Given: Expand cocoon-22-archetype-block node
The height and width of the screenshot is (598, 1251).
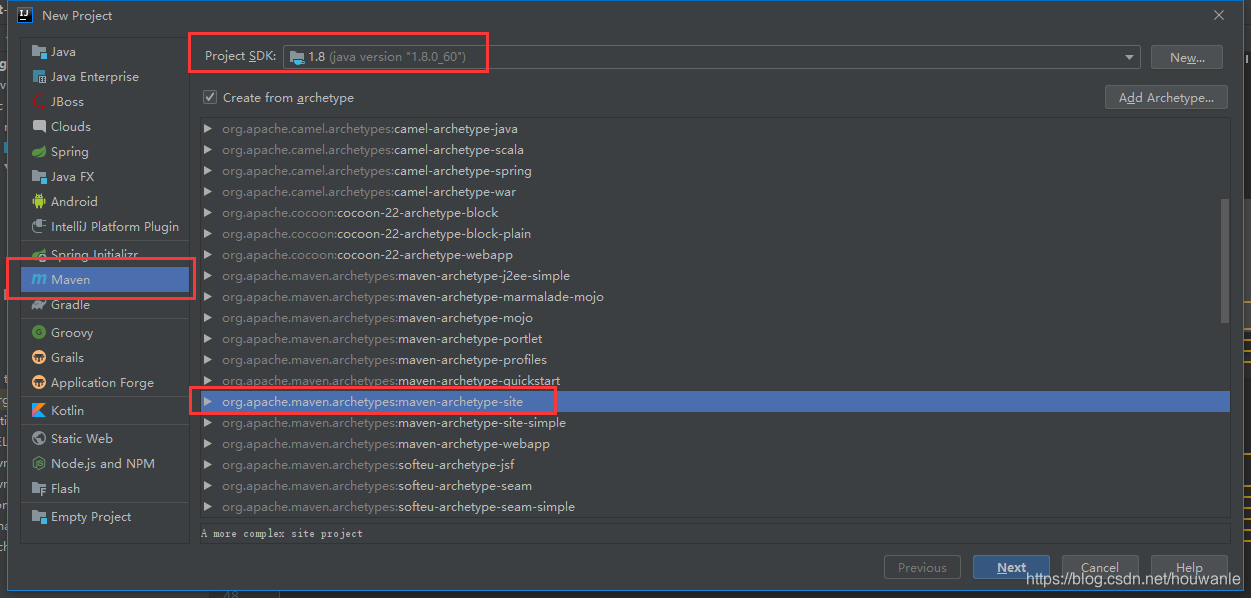Looking at the screenshot, I should (208, 212).
